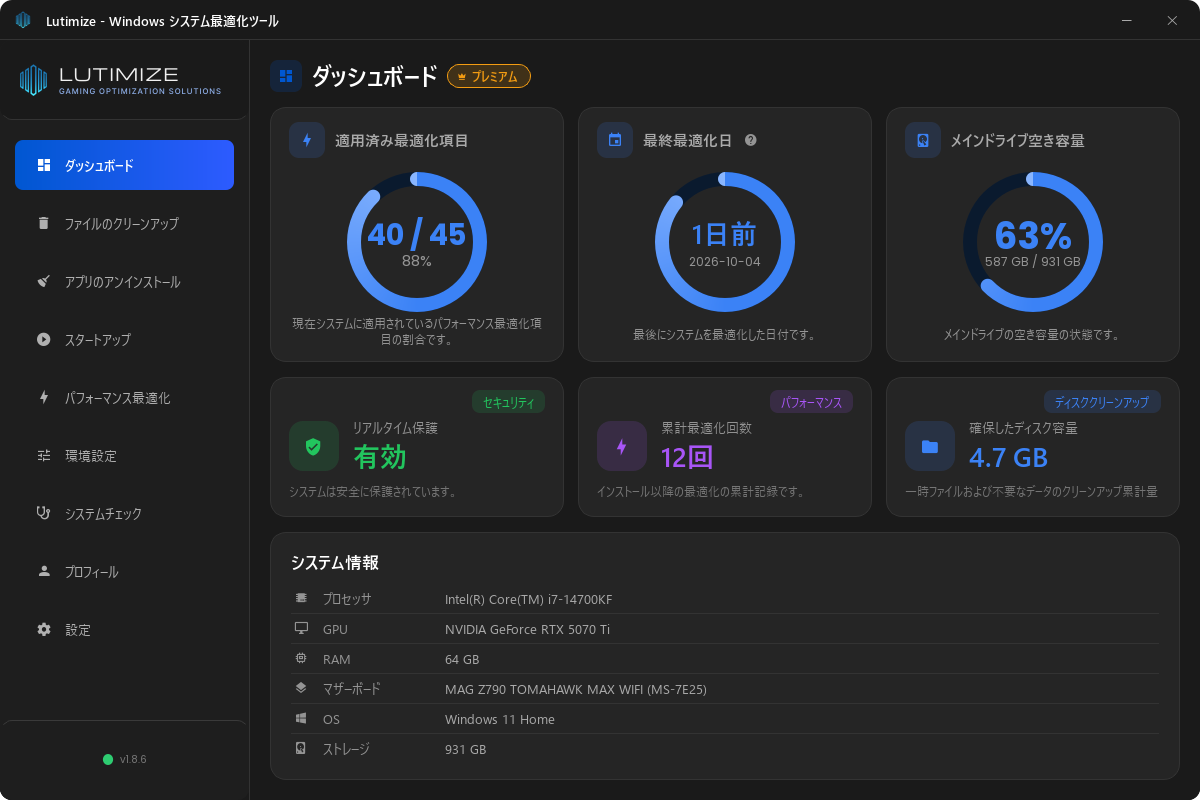The image size is (1200, 800).
Task: Click the 40 / 45 progress ring
Action: pyautogui.click(x=417, y=242)
